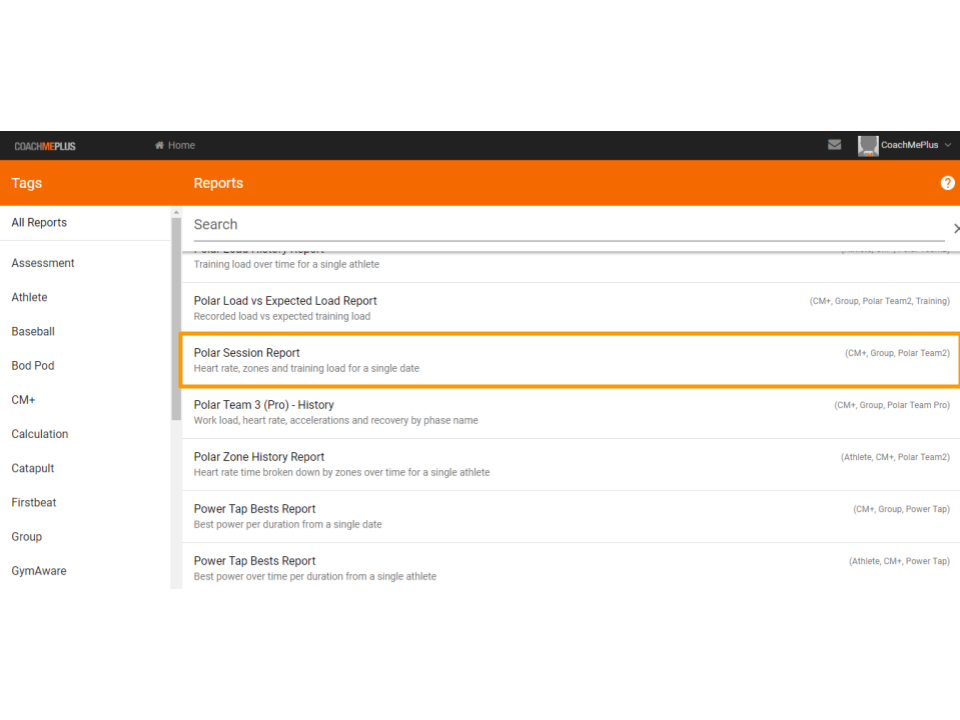Viewport: 960px width, 720px height.
Task: Click the CoachMePlus account name
Action: tap(909, 145)
